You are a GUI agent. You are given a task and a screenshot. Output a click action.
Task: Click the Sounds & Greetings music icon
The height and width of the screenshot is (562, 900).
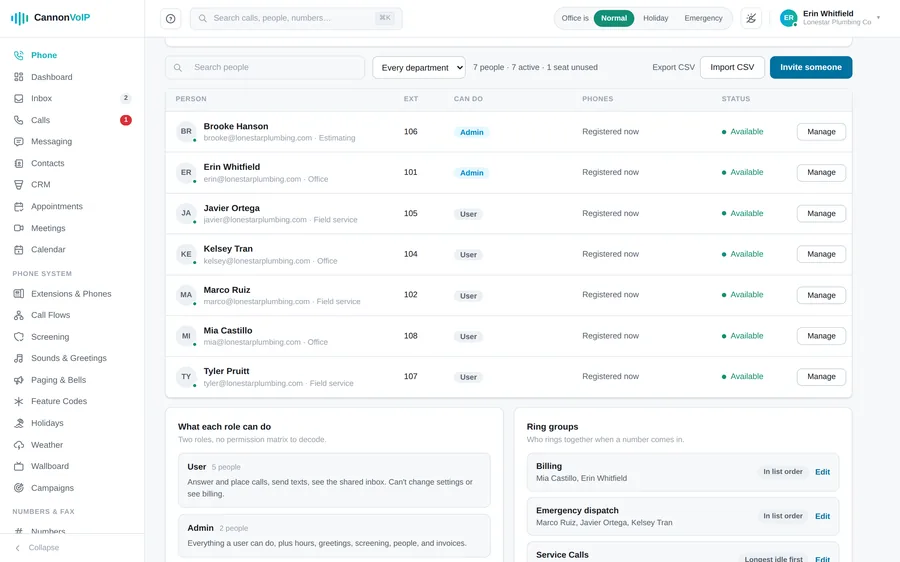click(x=19, y=358)
